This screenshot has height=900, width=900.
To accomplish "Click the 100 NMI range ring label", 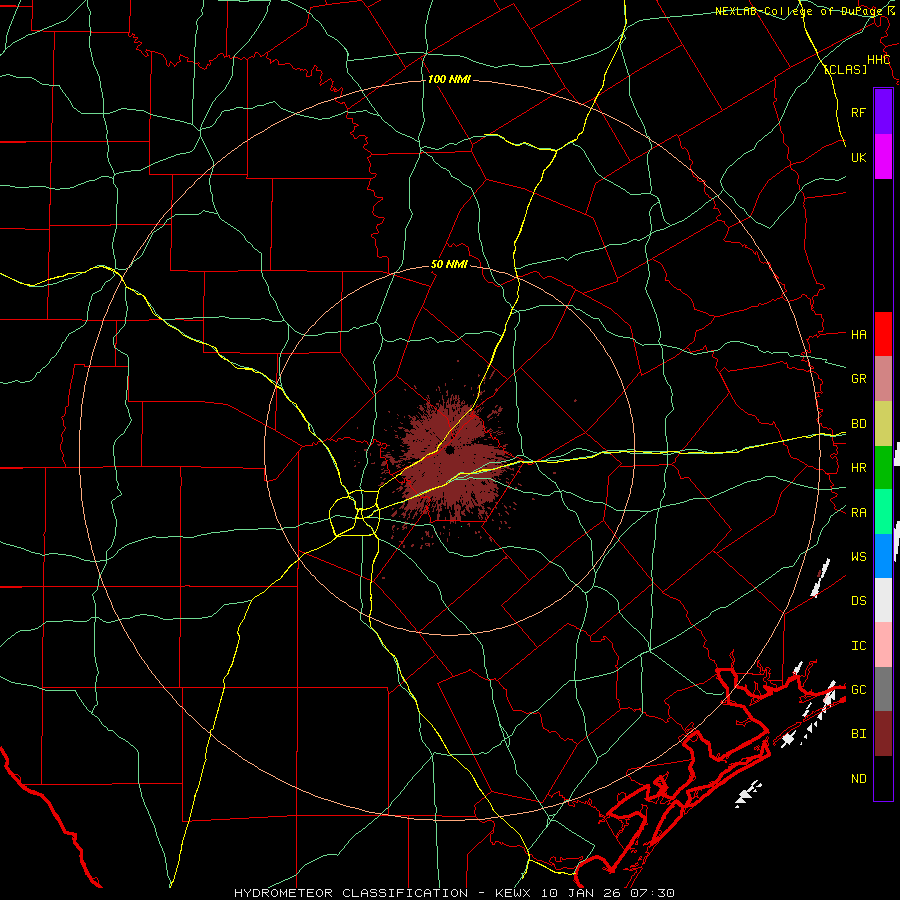I will pyautogui.click(x=449, y=79).
